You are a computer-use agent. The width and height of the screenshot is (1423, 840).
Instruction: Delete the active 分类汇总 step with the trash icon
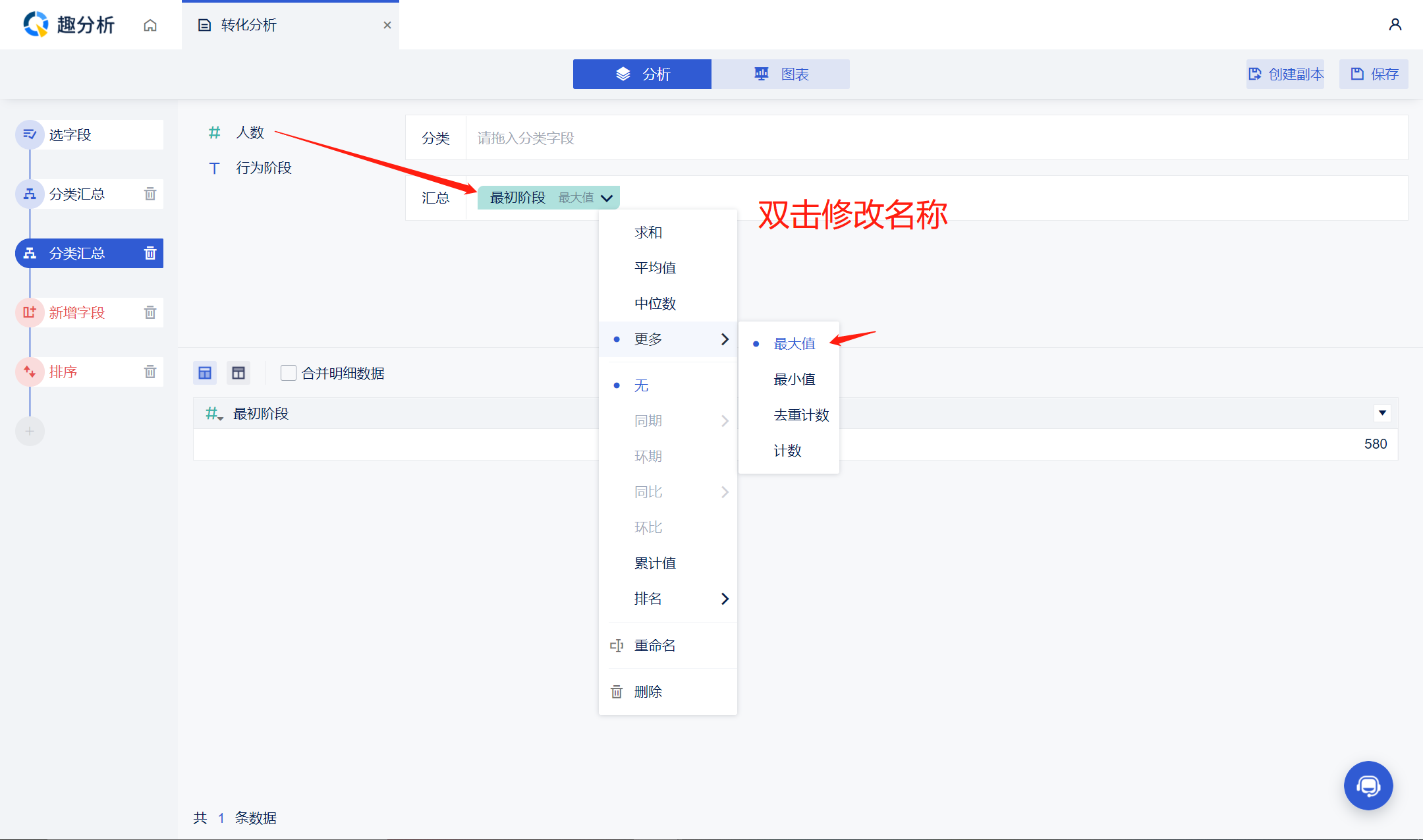tap(150, 253)
